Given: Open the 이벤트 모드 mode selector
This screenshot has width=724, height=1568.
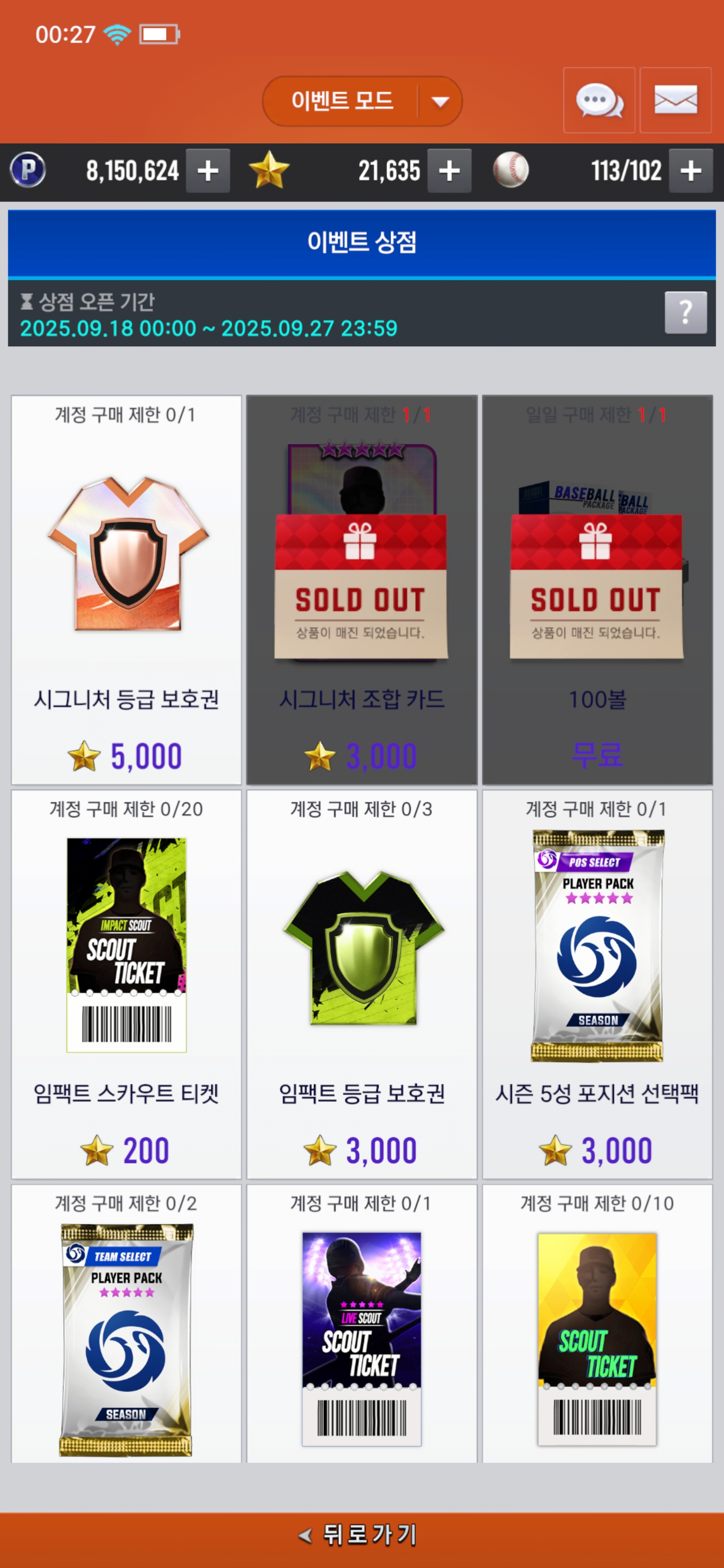Looking at the screenshot, I should 361,101.
